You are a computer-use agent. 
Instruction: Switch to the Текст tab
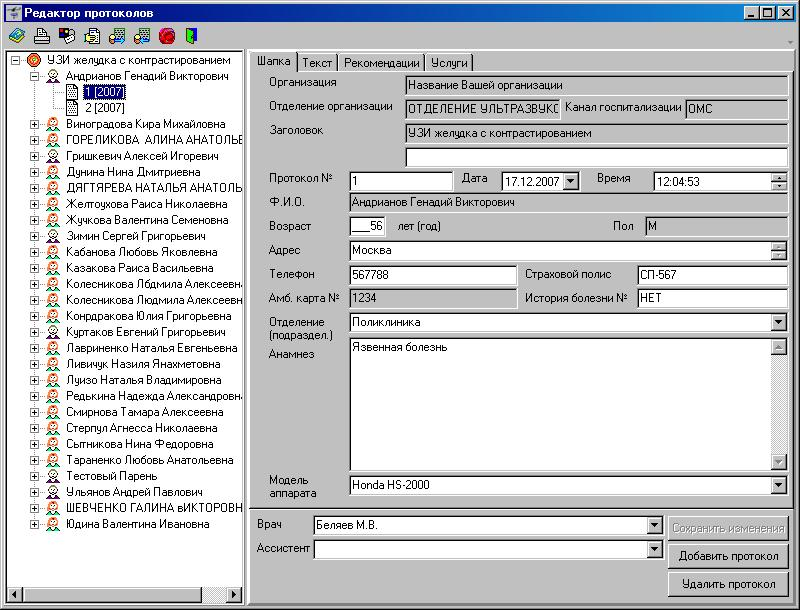click(x=317, y=62)
